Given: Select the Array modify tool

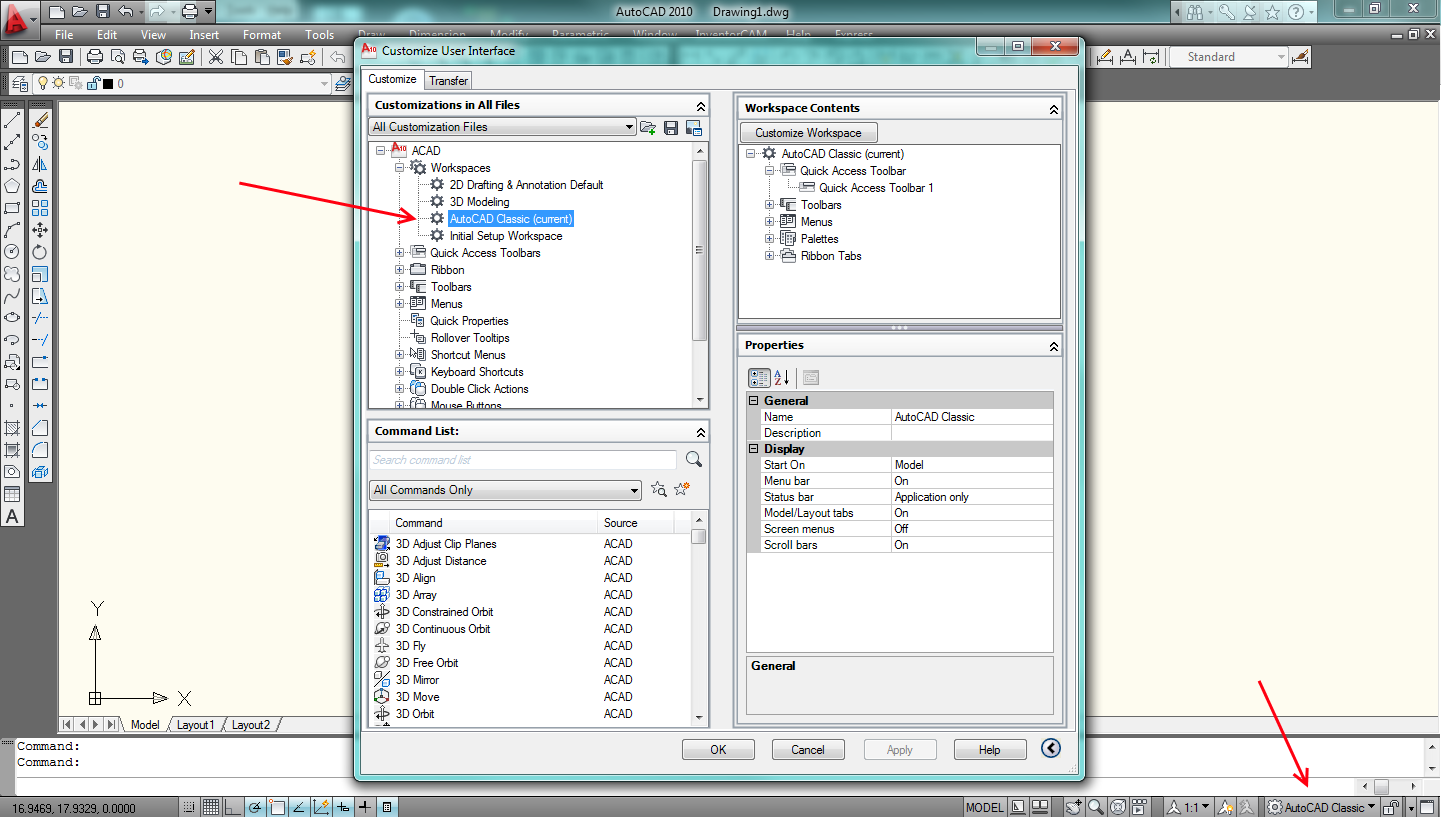Looking at the screenshot, I should pos(40,208).
